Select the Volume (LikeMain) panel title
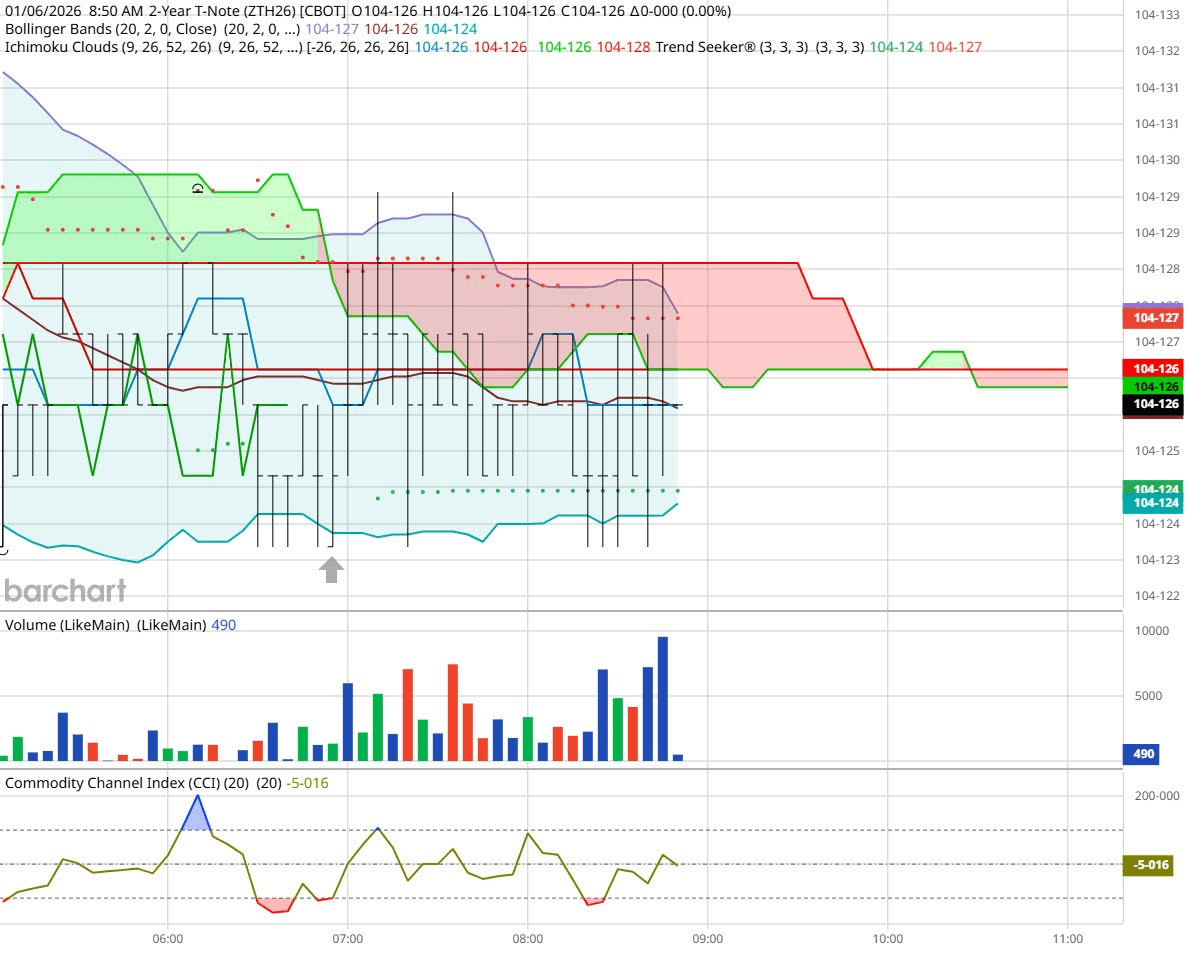The image size is (1188, 953). (x=58, y=624)
